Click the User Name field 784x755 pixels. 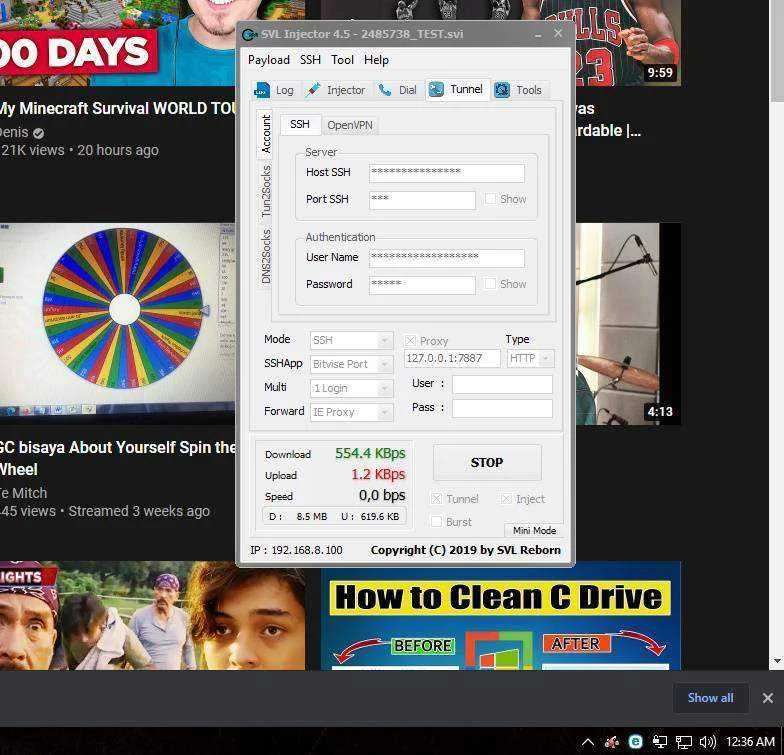[446, 258]
